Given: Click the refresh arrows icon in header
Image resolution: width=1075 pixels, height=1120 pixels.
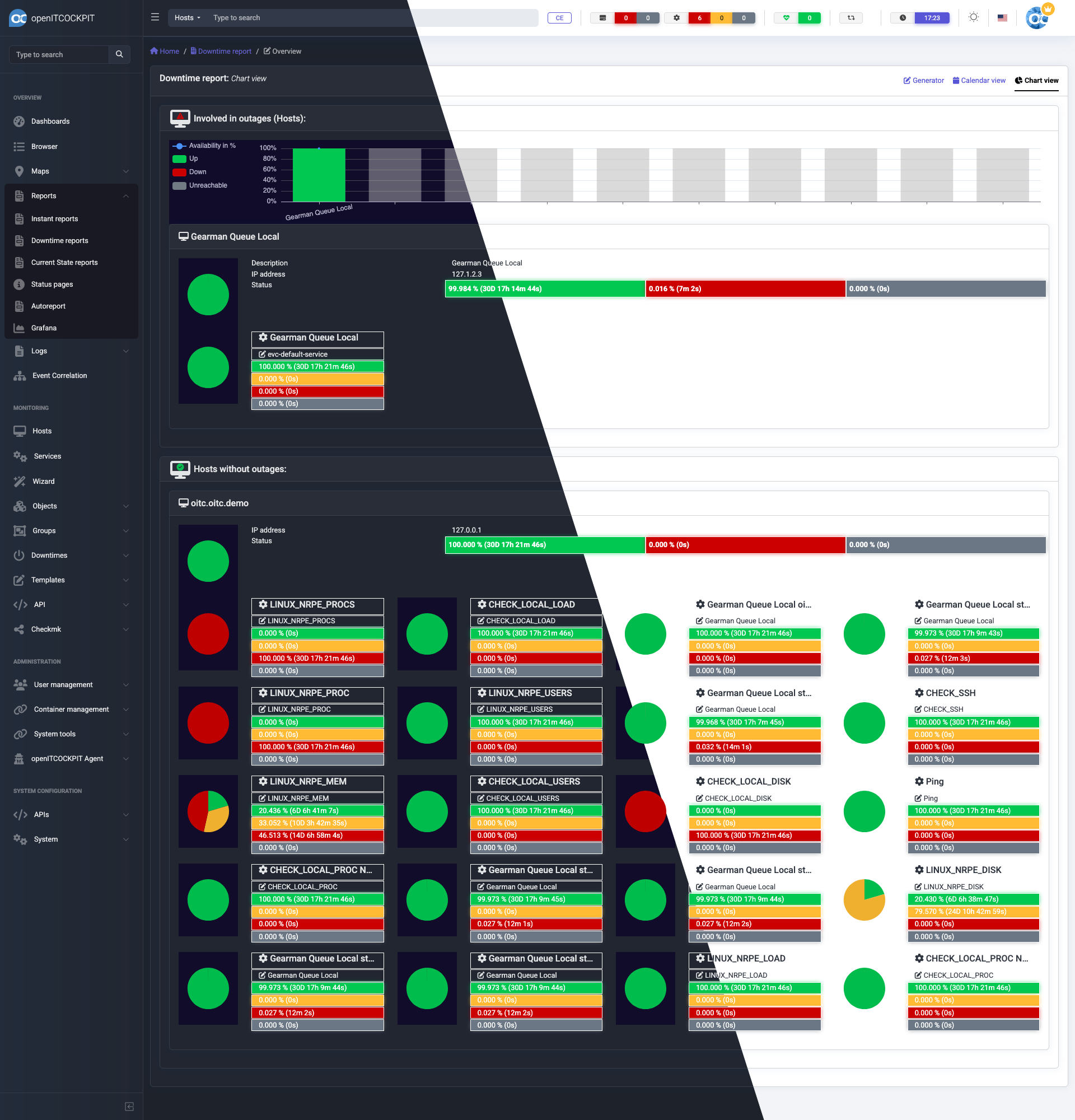Looking at the screenshot, I should click(x=850, y=18).
